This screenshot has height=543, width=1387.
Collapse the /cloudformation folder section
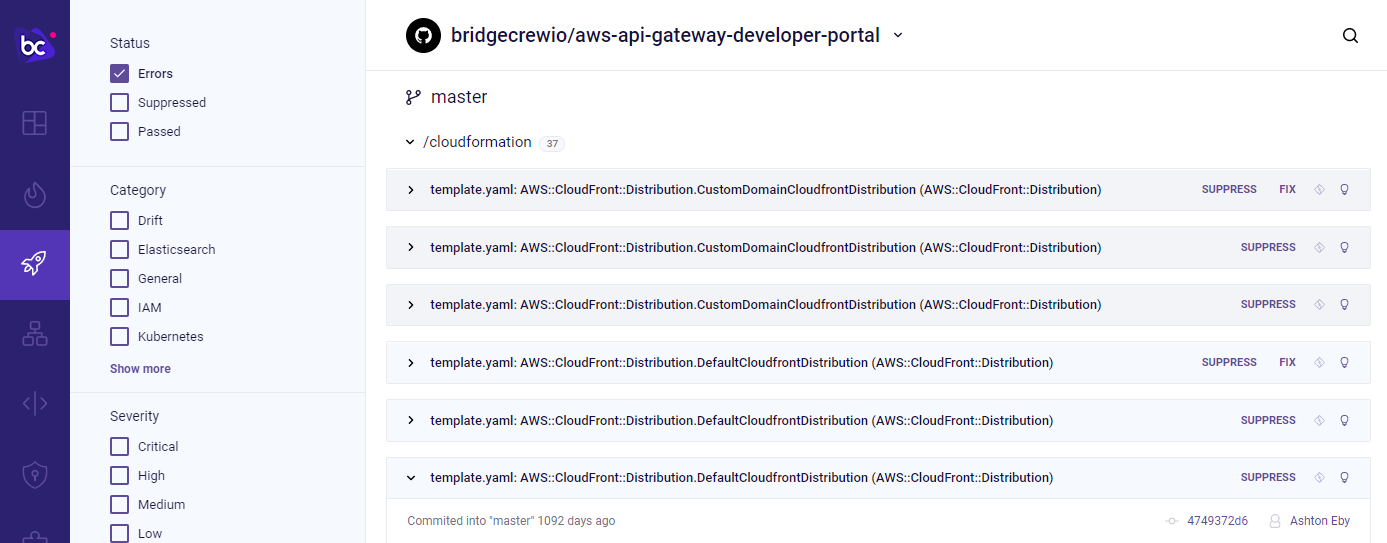point(410,142)
